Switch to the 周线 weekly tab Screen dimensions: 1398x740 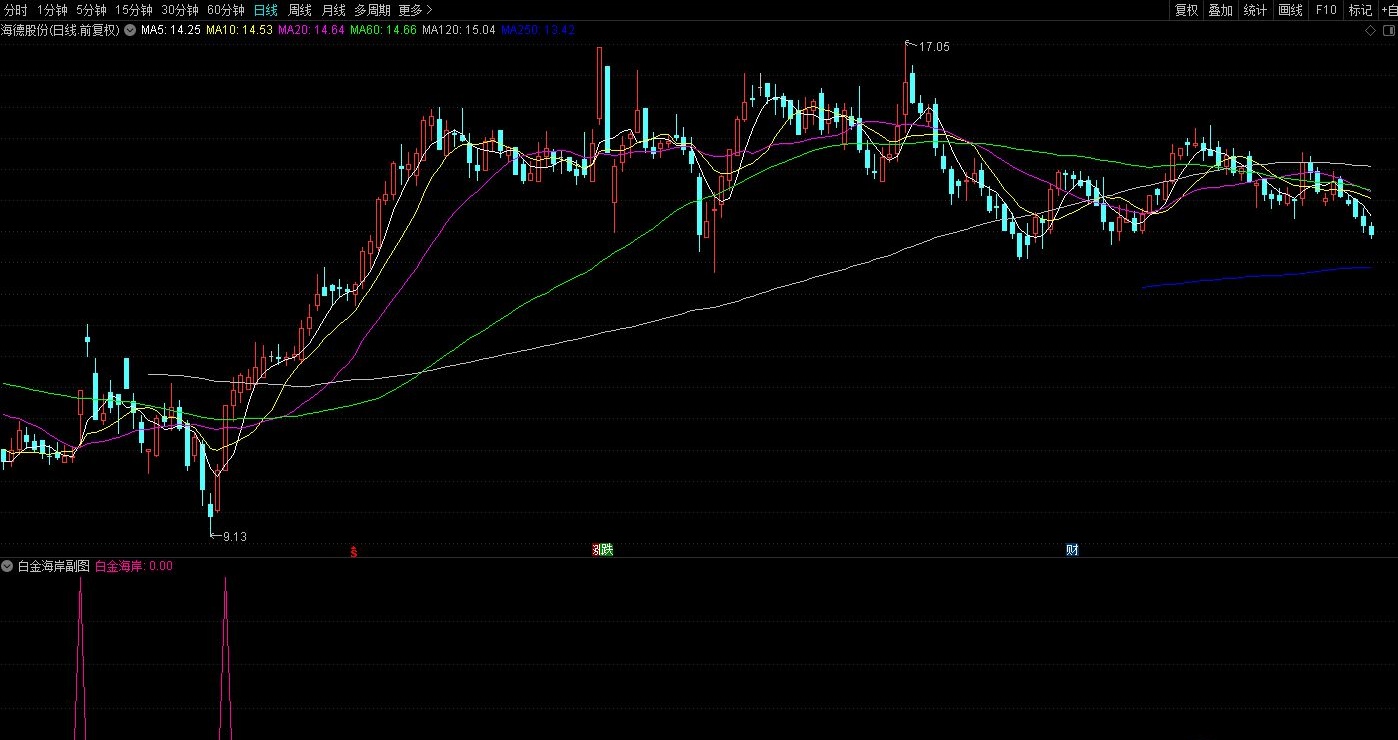tap(300, 10)
